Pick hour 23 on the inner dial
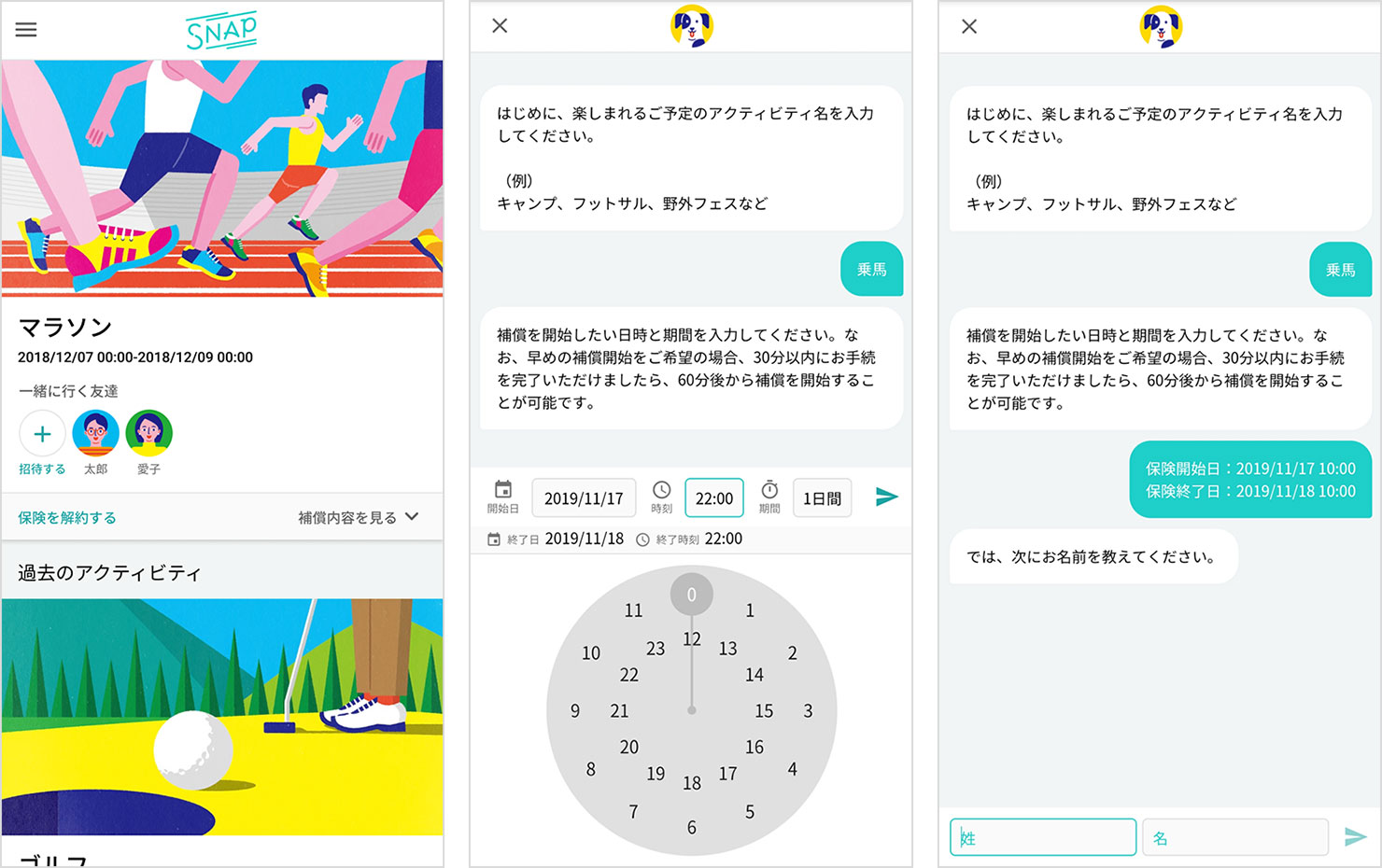1382x868 pixels. [656, 649]
